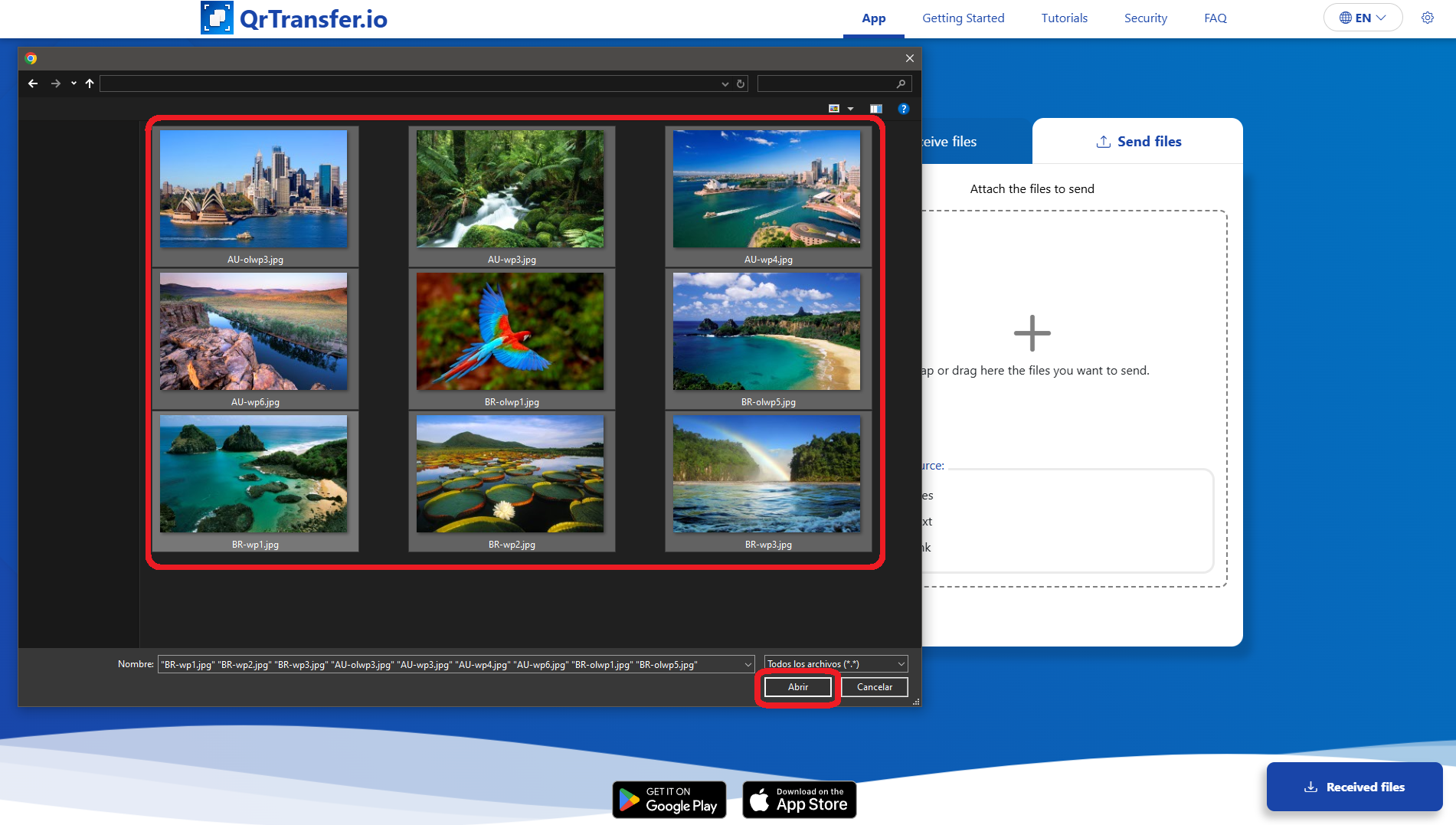1456x825 pixels.
Task: Go up one folder level
Action: (90, 83)
